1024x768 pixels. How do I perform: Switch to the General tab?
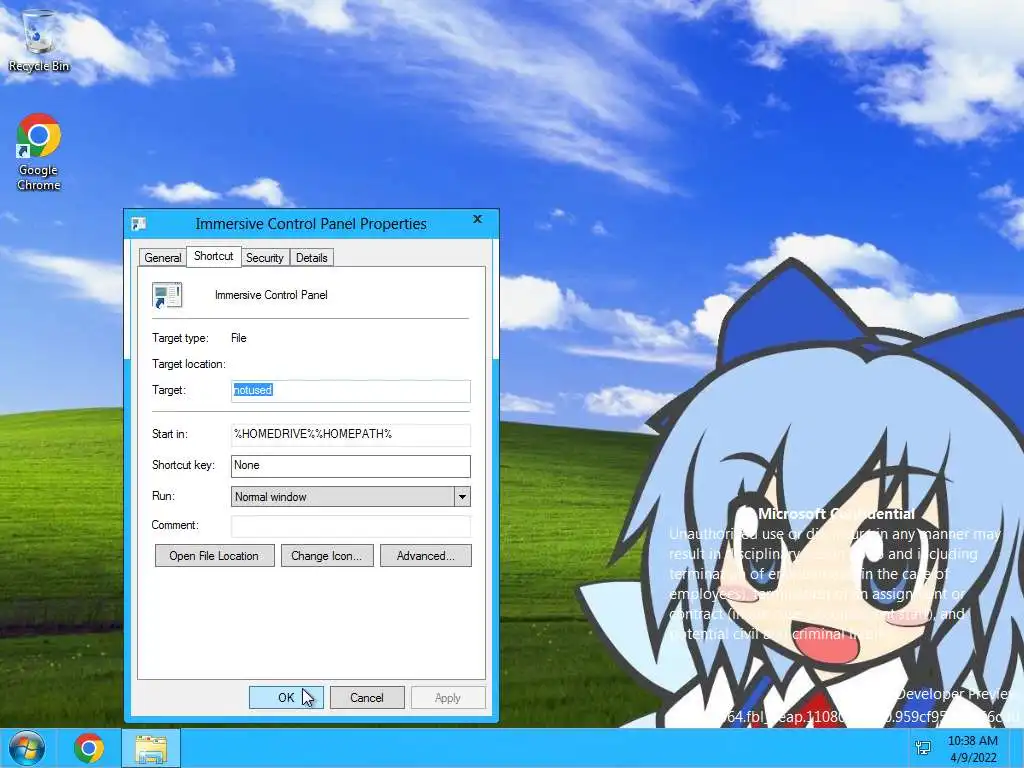pyautogui.click(x=163, y=258)
